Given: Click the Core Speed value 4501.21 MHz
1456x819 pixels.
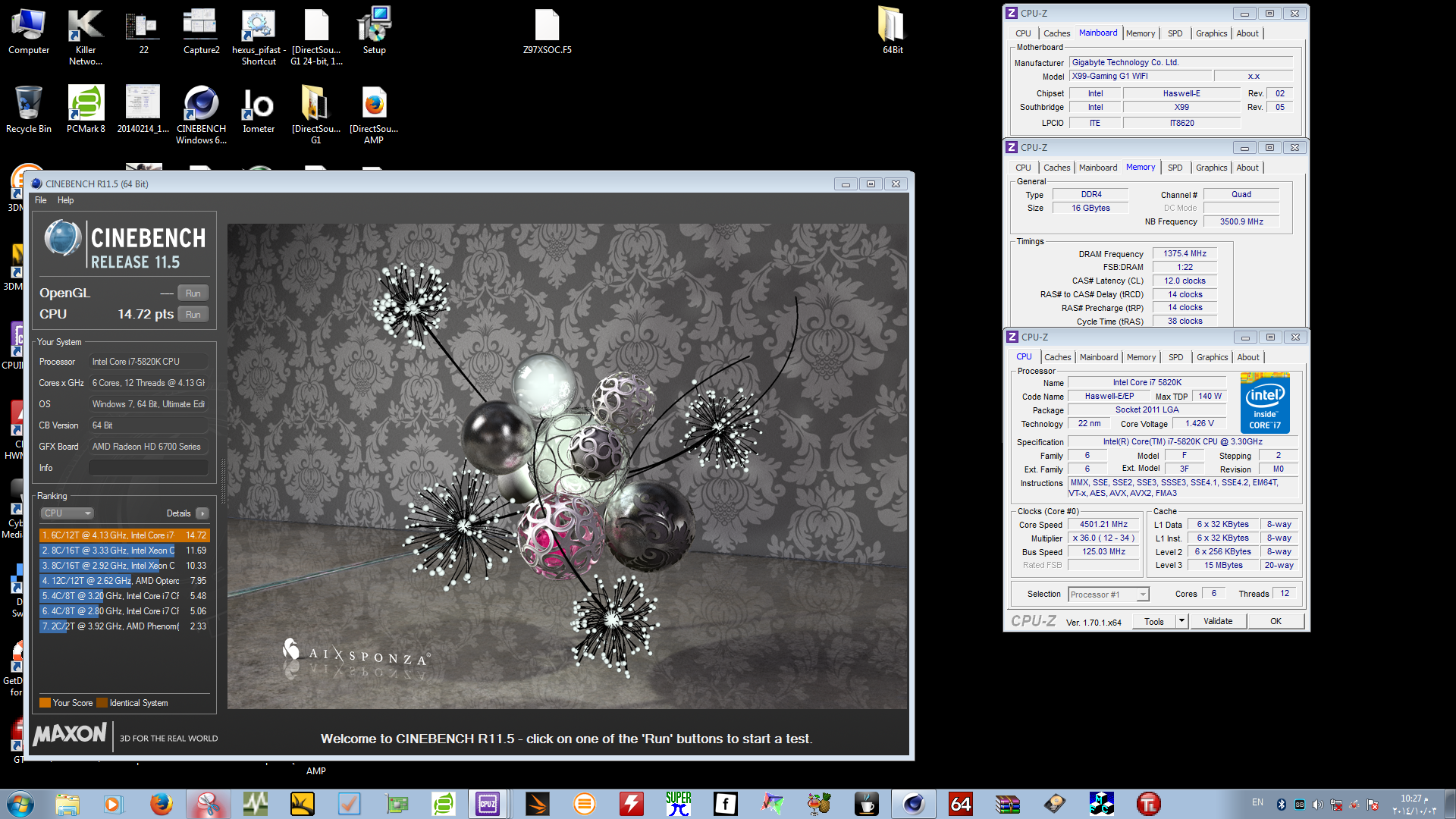Looking at the screenshot, I should coord(1103,524).
